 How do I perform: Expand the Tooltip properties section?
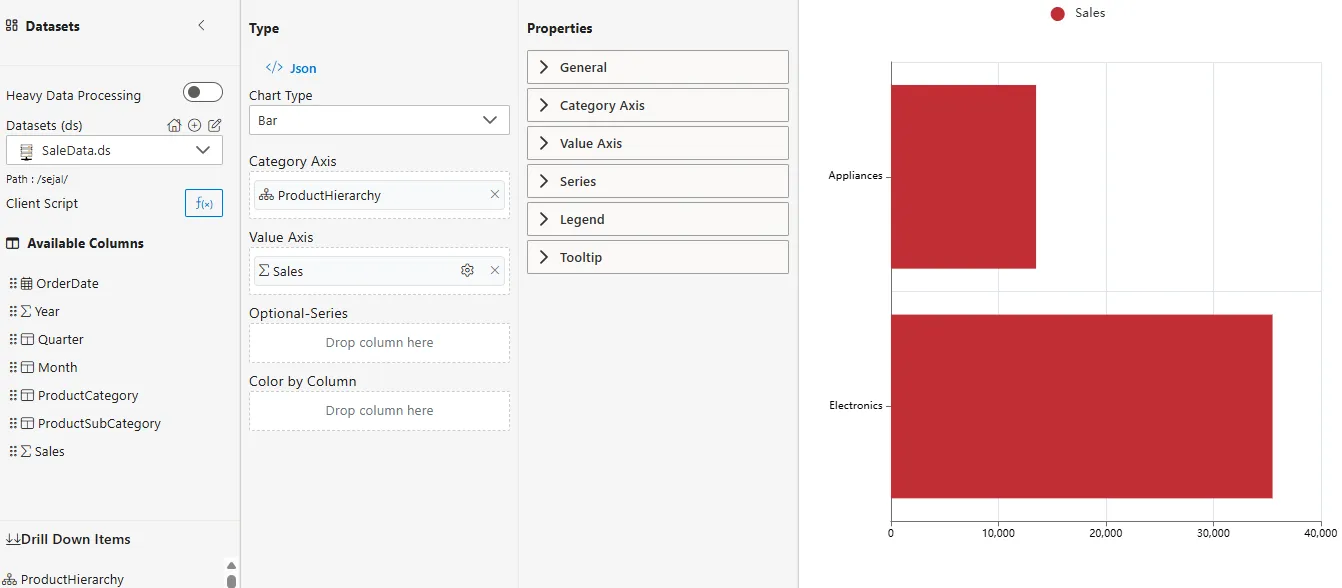click(x=658, y=257)
